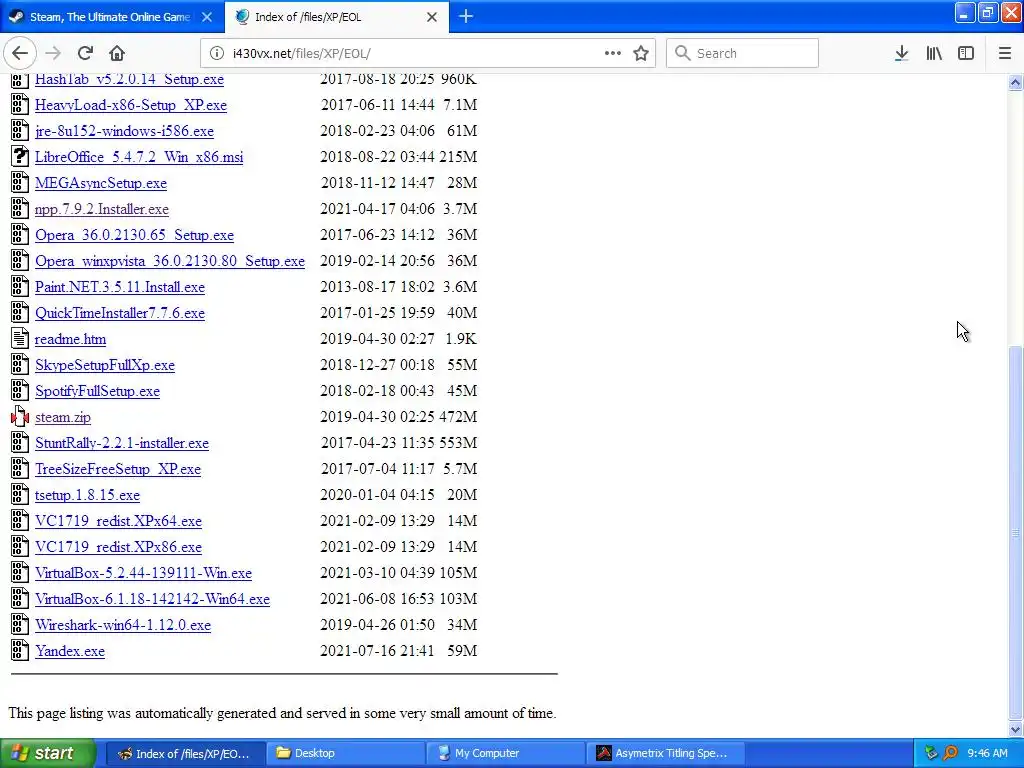The width and height of the screenshot is (1024, 768).
Task: Click the unknown-file icon beside LibreOffice msi
Action: point(20,157)
